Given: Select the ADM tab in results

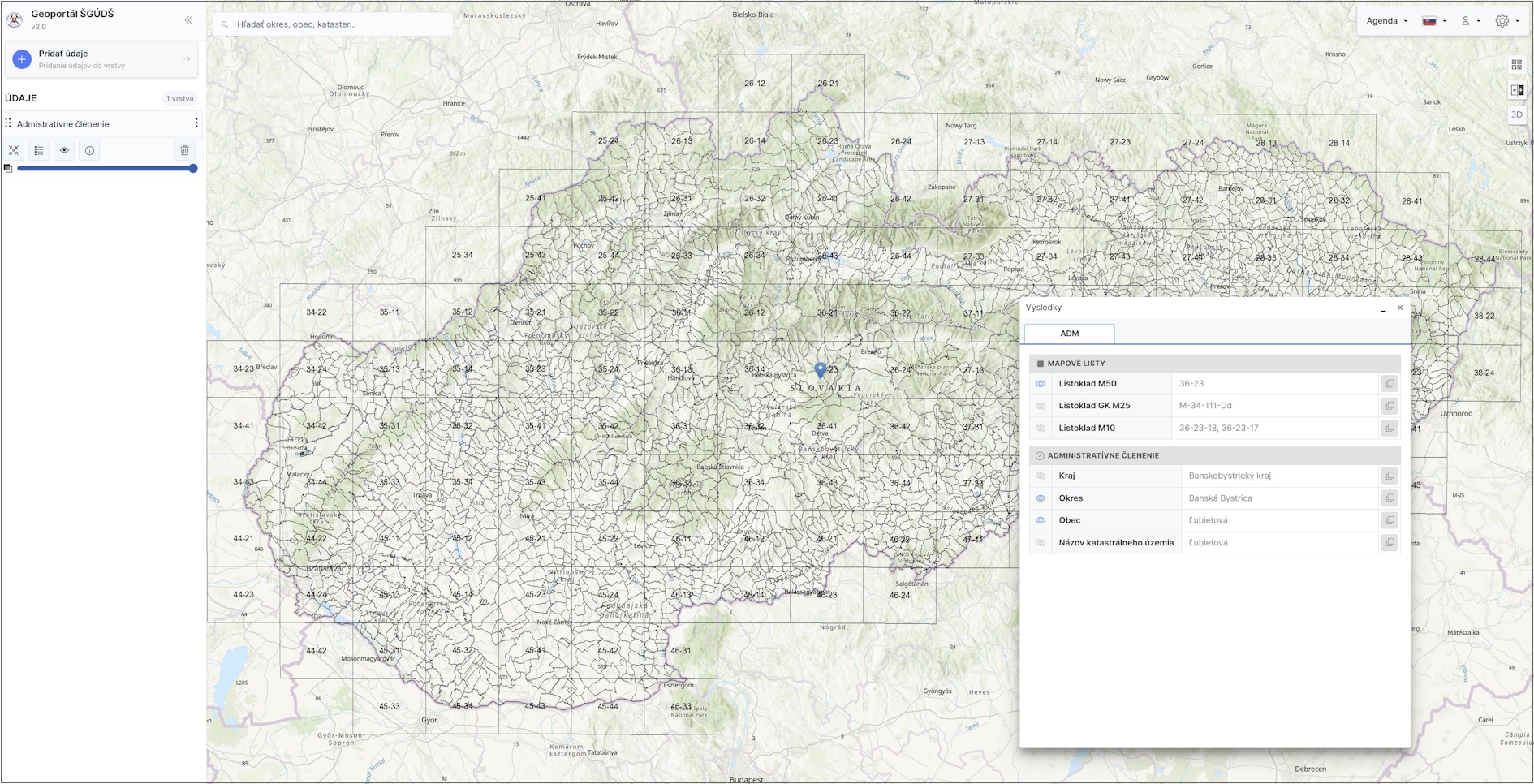Looking at the screenshot, I should tap(1069, 334).
